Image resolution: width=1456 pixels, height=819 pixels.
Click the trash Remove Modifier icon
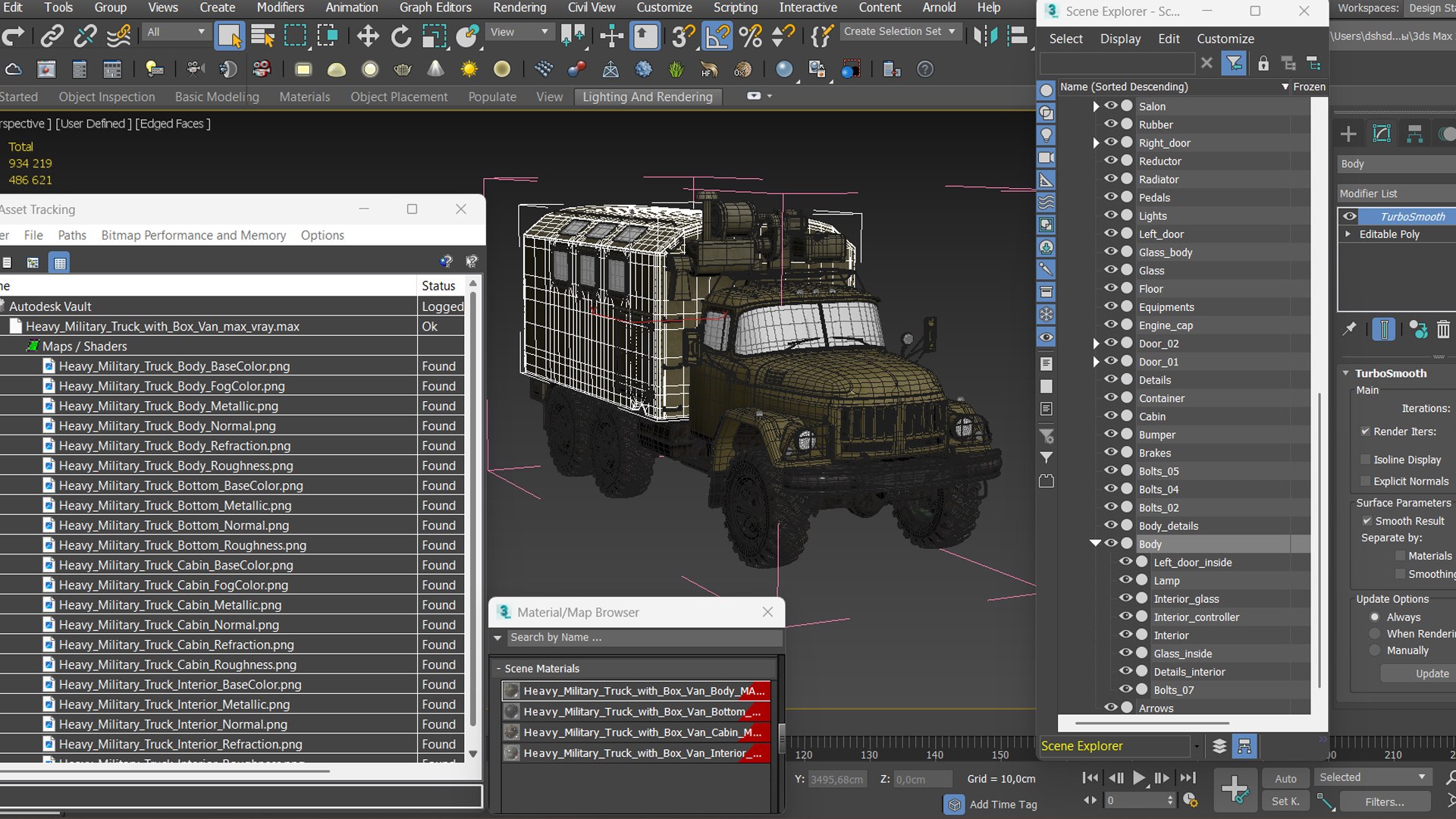[1443, 329]
